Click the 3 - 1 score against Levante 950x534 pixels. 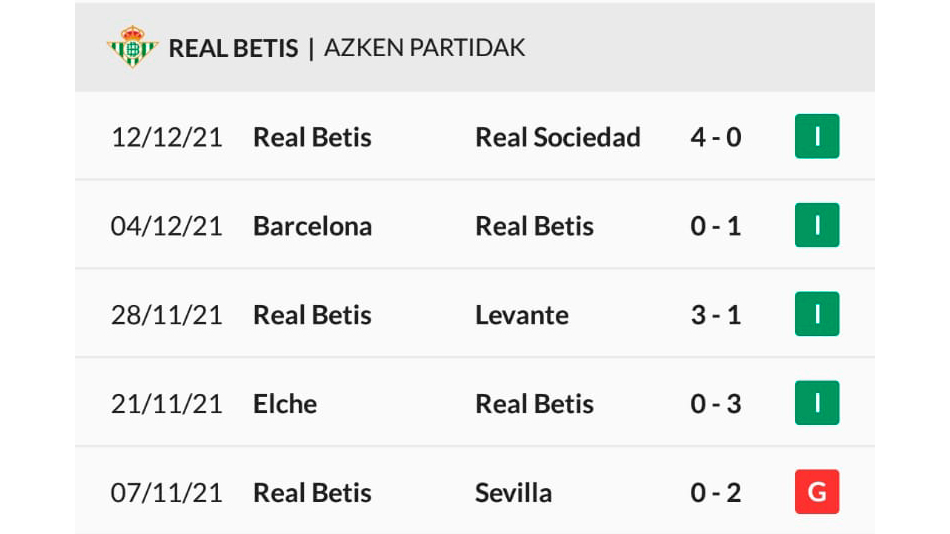click(716, 315)
